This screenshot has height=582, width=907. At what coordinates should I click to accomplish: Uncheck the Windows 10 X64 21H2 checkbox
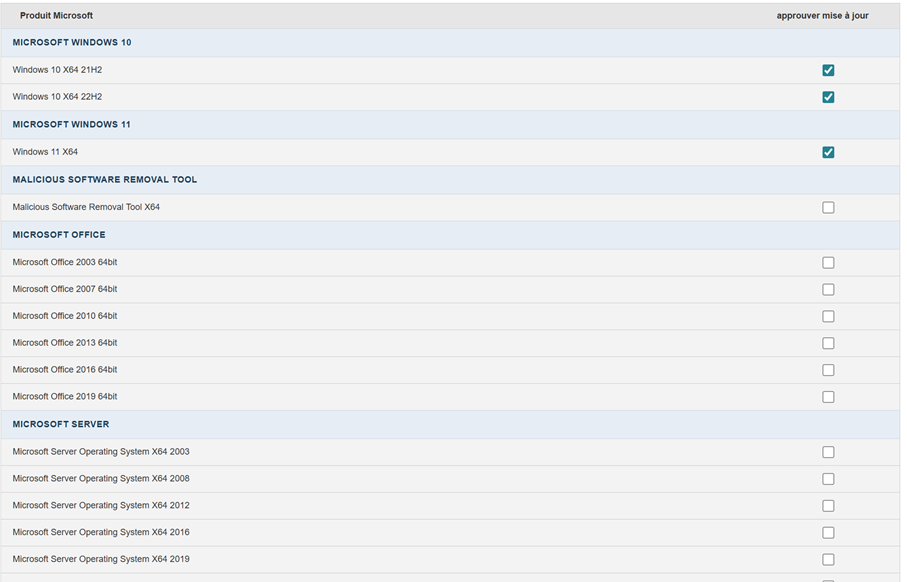[x=828, y=70]
